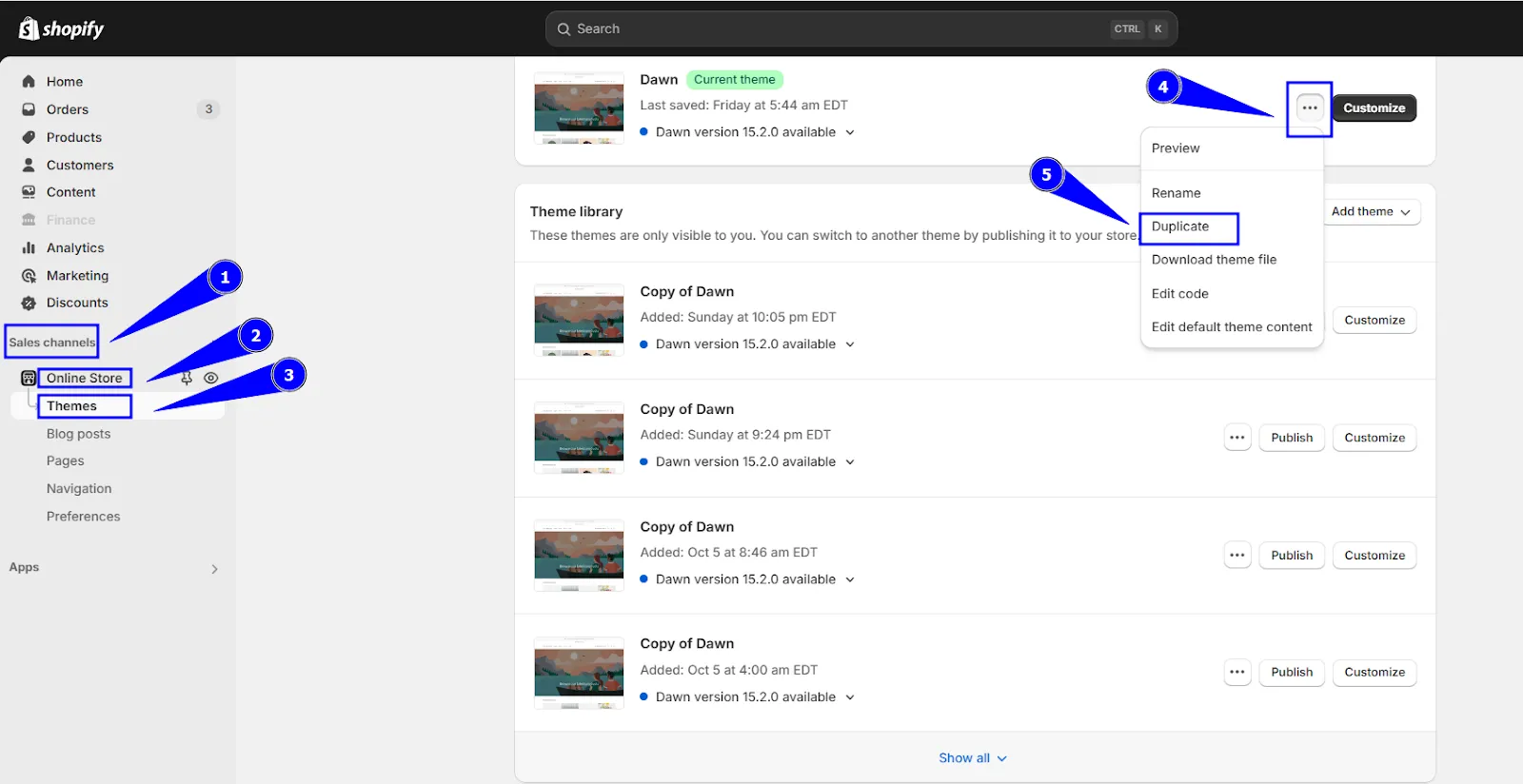Click the Online Store storefront icon
The height and width of the screenshot is (784, 1523).
click(29, 378)
